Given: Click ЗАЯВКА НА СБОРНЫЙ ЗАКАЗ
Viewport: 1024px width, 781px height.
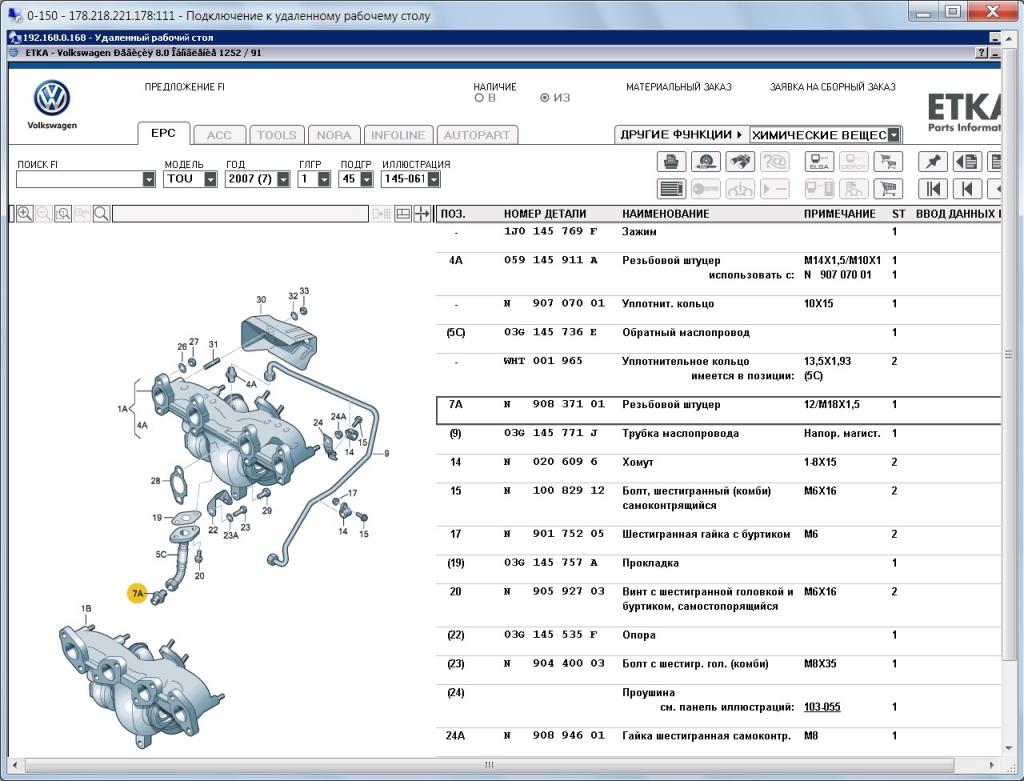Looking at the screenshot, I should point(833,87).
